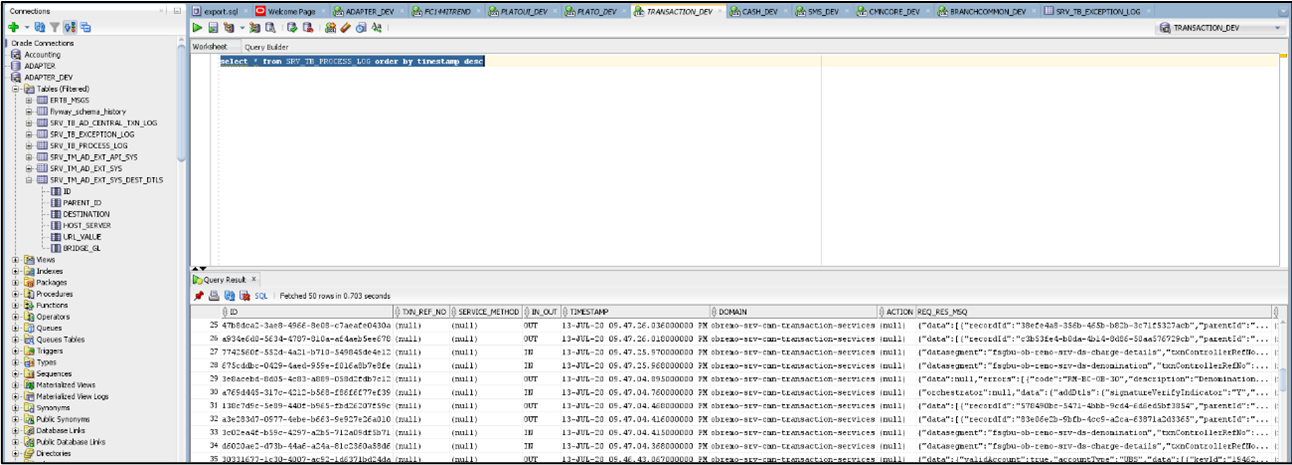The width and height of the screenshot is (1292, 465).
Task: Collapse the SRV_TM_AD_EXT_SYS_DEST_DTLS table node
Action: coord(29,179)
